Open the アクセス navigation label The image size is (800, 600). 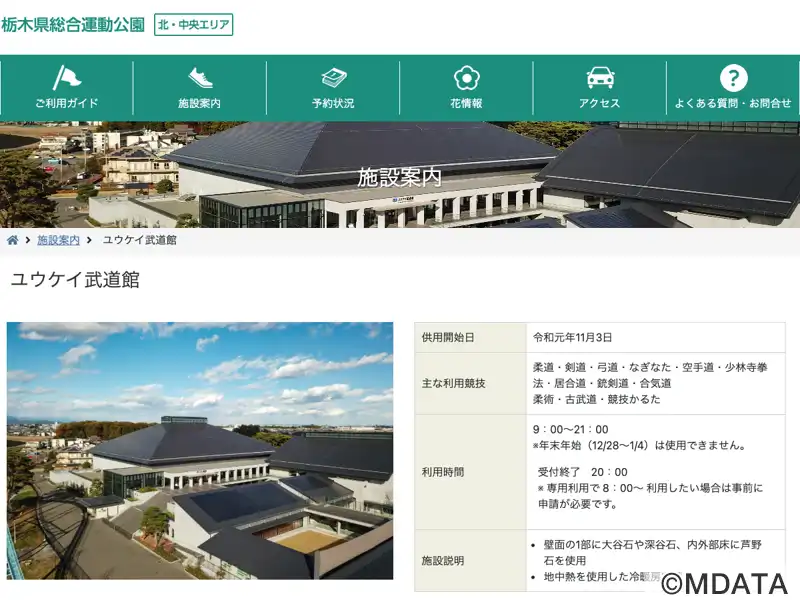[599, 103]
